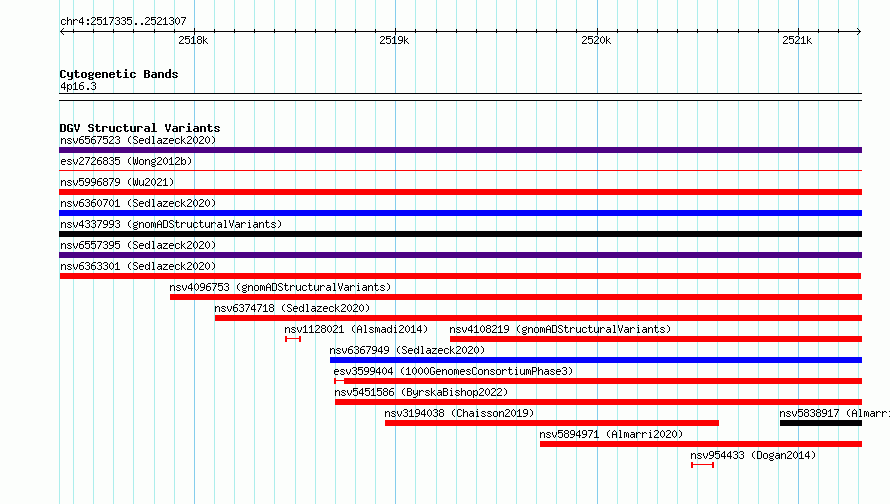Open the nsv5894971 (Almarri2020) label
The height and width of the screenshot is (504, 890).
pos(611,434)
